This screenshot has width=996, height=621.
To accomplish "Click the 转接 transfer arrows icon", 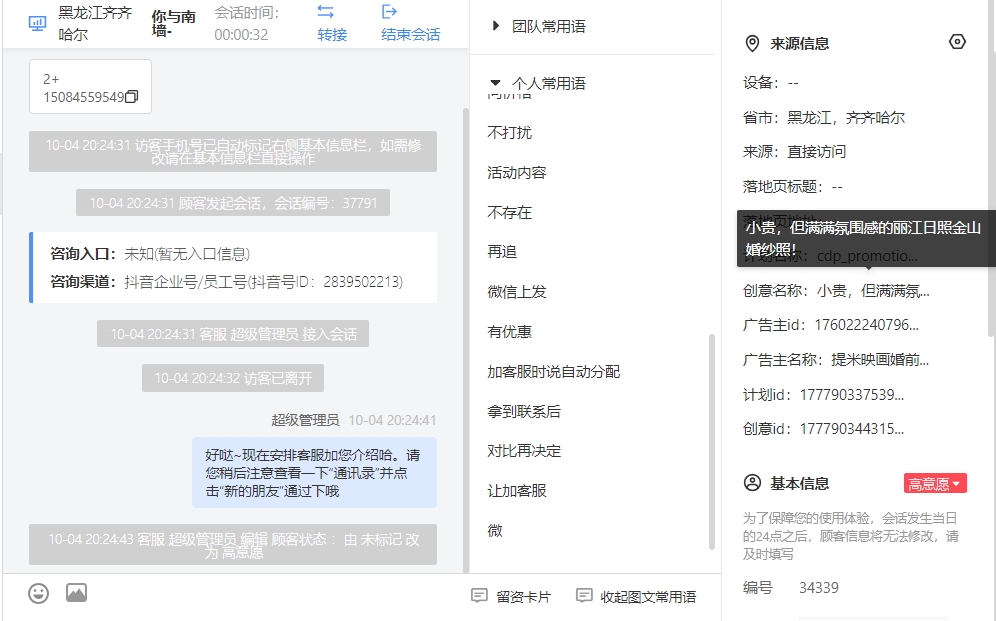I will 325,11.
